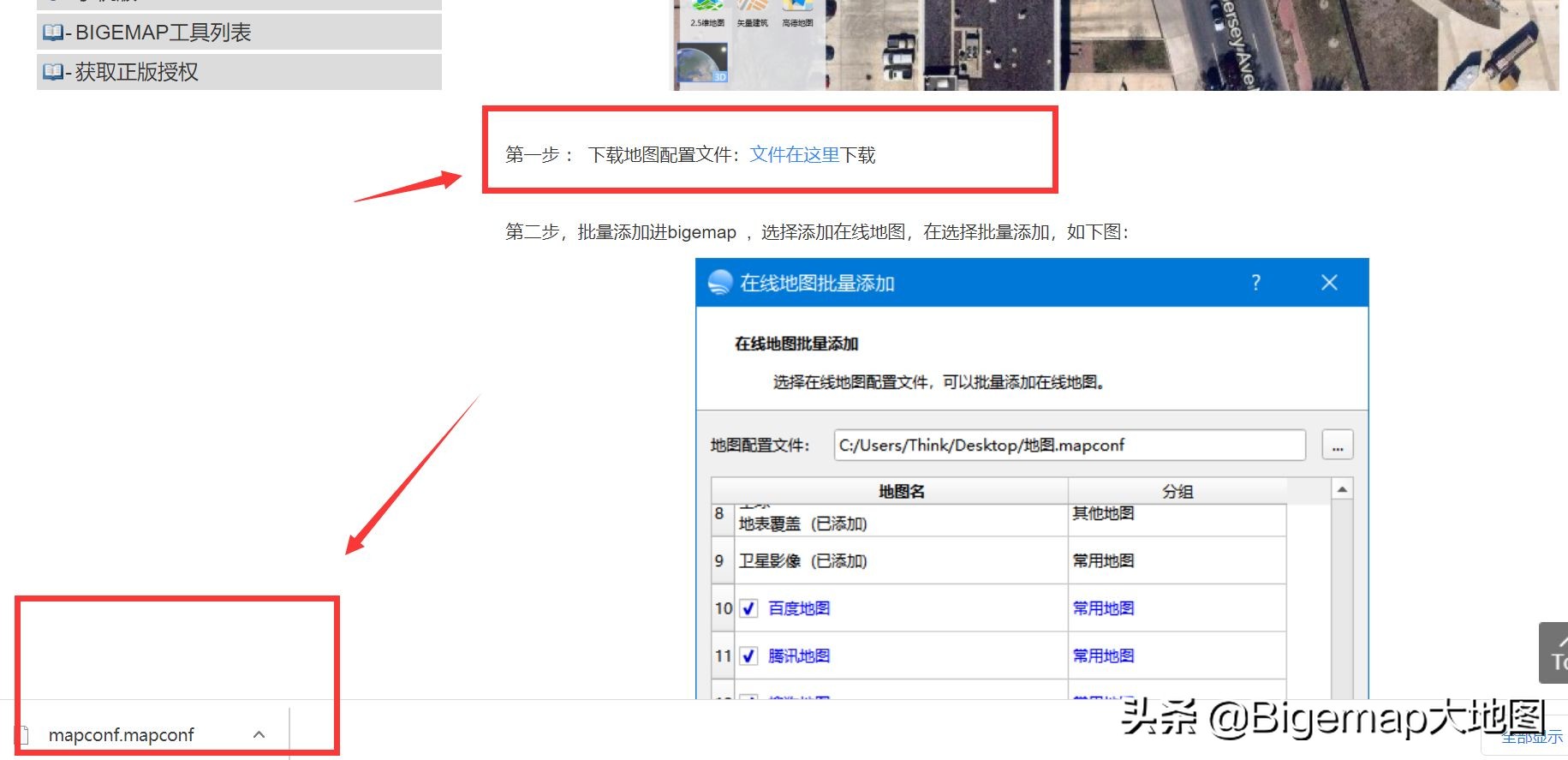This screenshot has height=760, width=1568.
Task: Expand the mapconf.mapconf download options chevron
Action: (x=259, y=735)
